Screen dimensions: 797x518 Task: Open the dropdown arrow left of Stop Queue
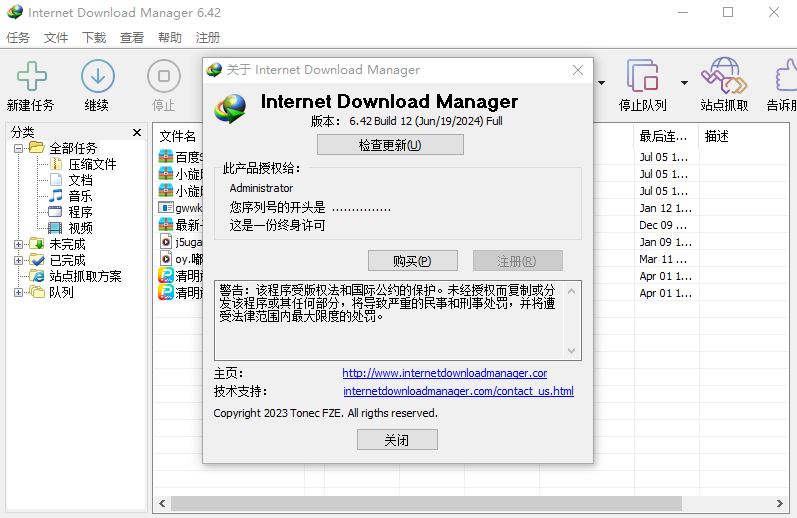[x=601, y=82]
